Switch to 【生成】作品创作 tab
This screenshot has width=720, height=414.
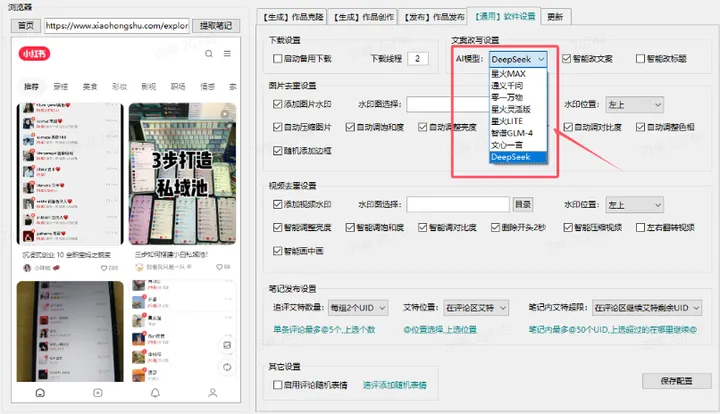363,17
